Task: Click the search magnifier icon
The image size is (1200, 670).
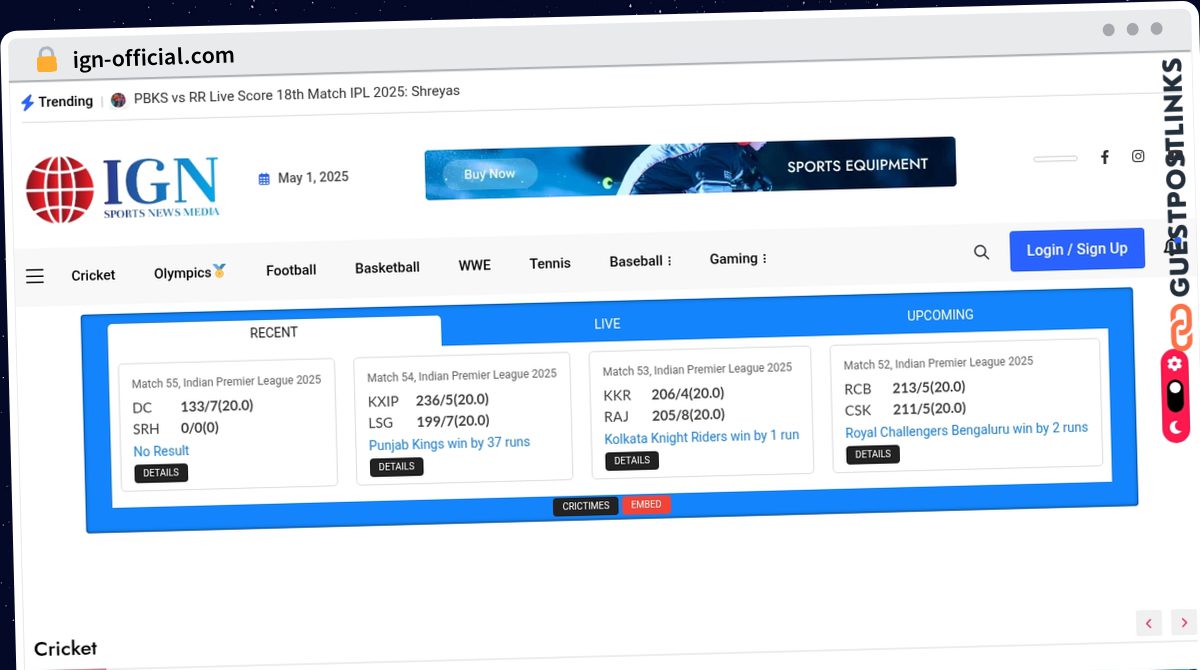Action: pyautogui.click(x=981, y=252)
